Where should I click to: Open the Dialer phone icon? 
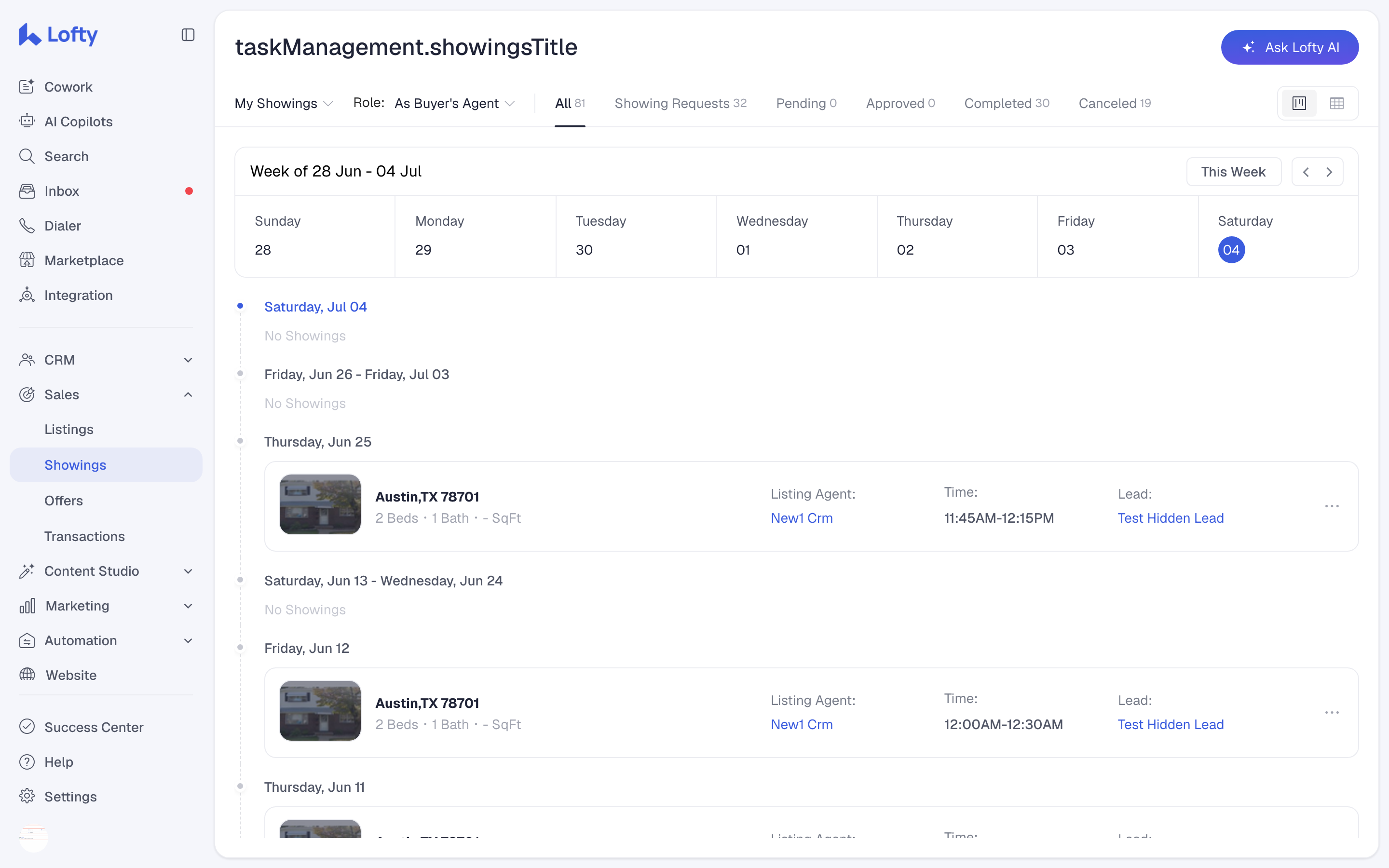(x=27, y=226)
